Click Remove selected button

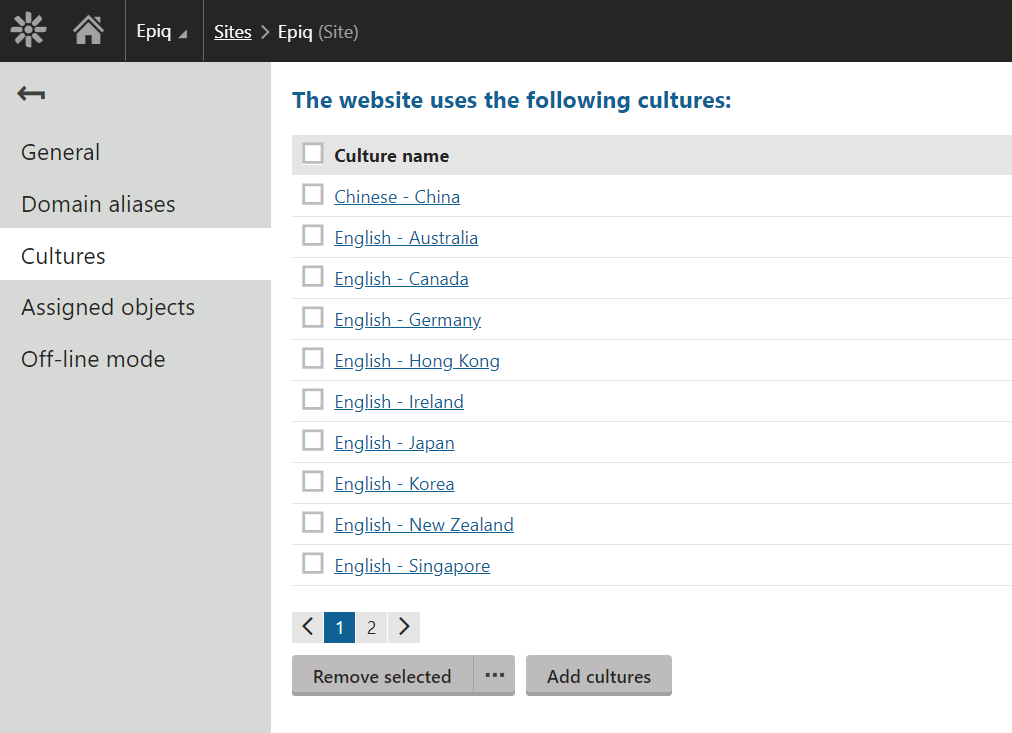click(381, 676)
